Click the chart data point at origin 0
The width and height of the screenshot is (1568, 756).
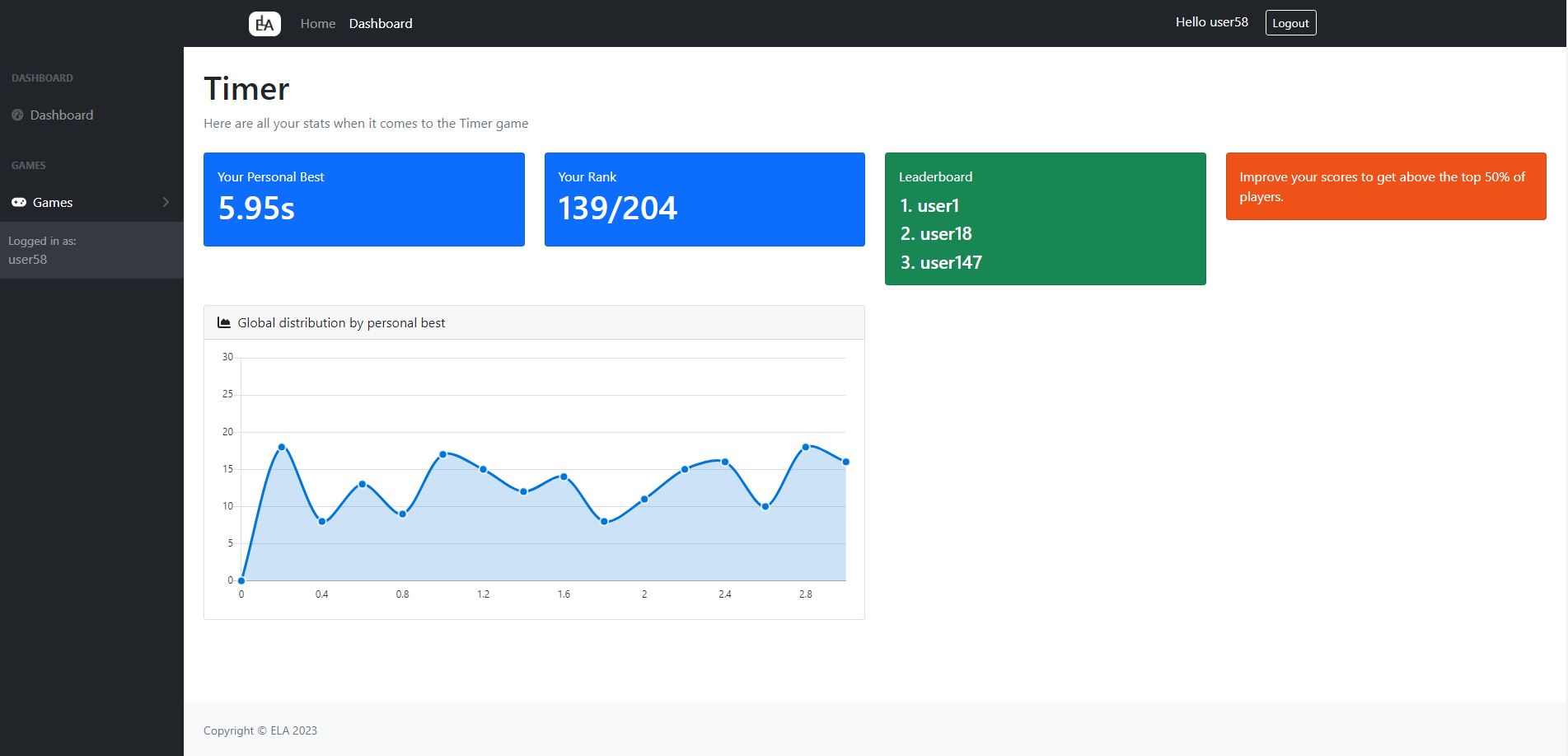pos(241,580)
